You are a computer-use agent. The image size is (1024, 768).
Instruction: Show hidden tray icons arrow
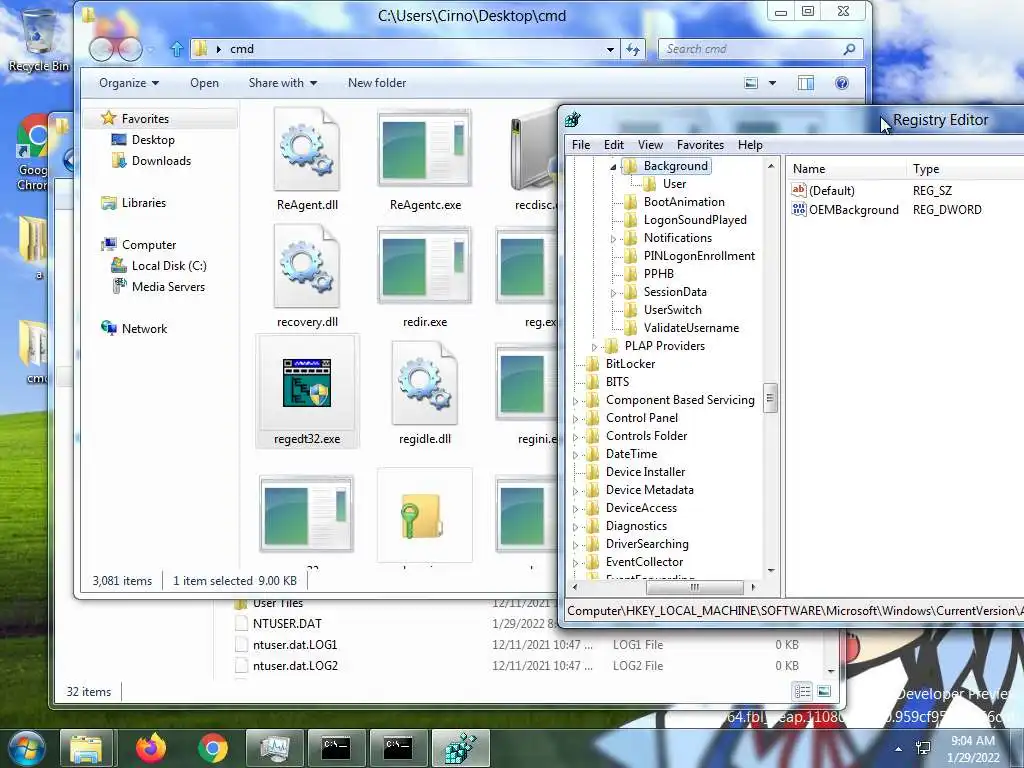point(899,749)
